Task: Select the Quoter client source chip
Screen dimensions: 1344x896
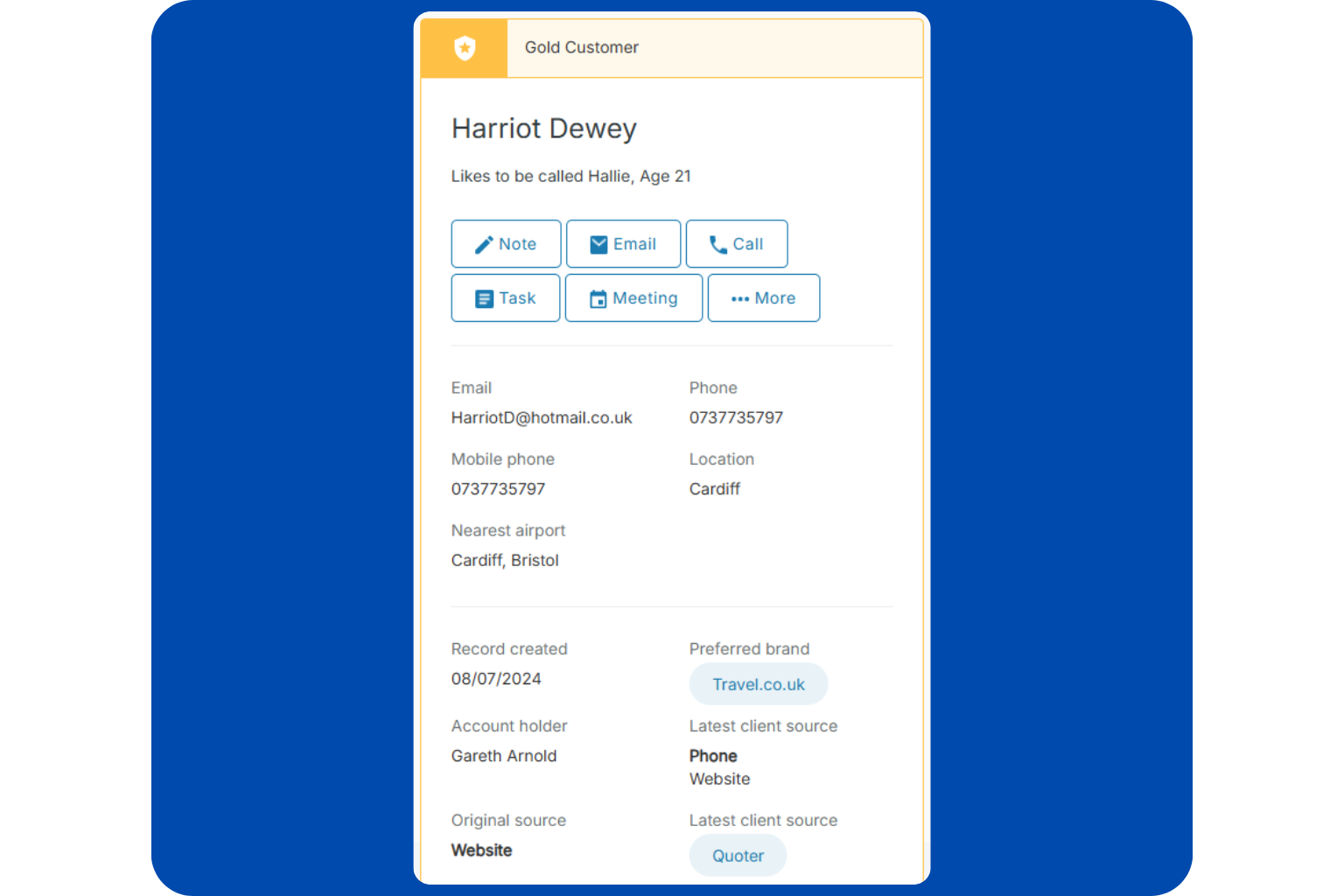Action: tap(738, 856)
